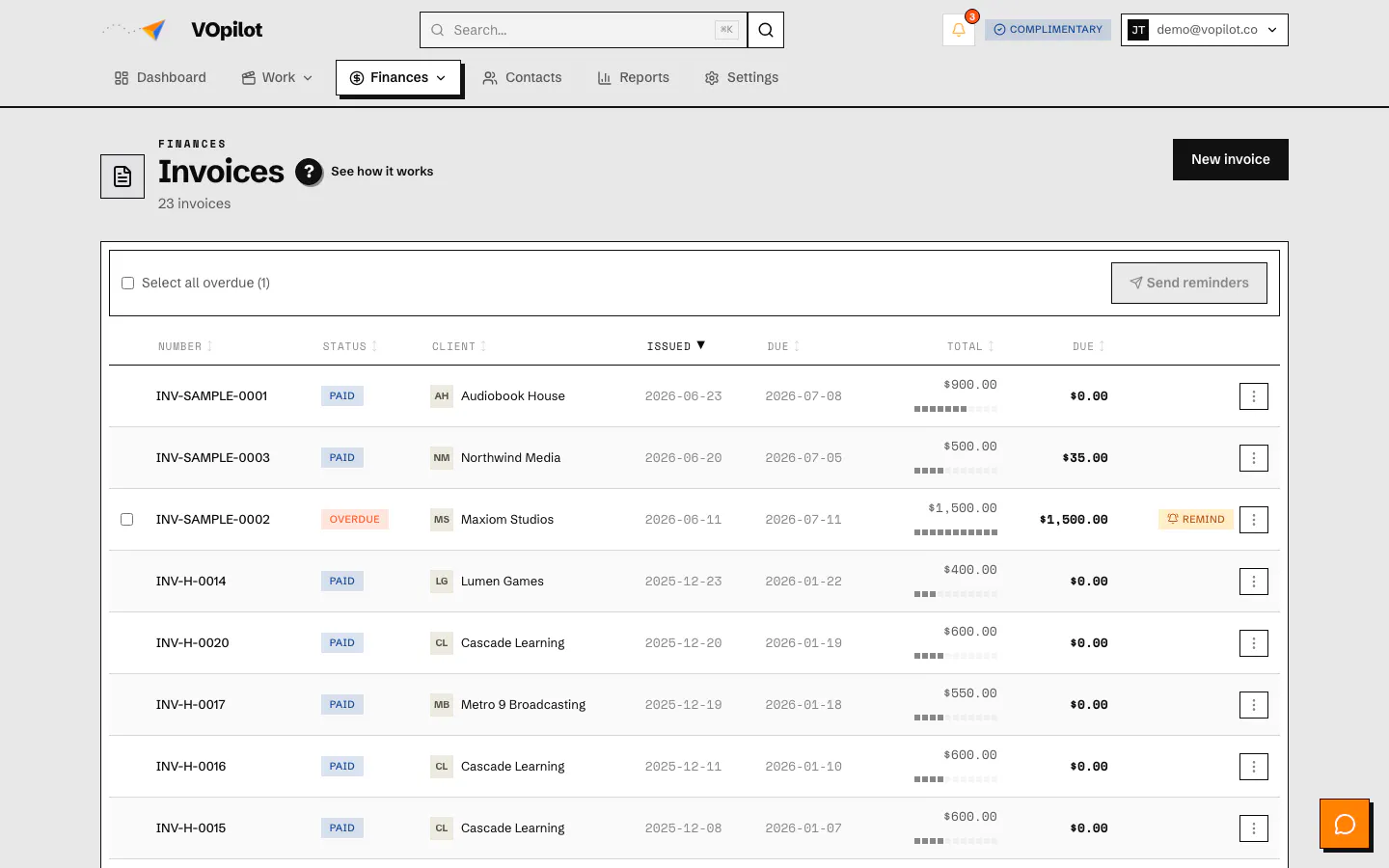This screenshot has width=1389, height=868.
Task: Open the chat support bubble
Action: 1345,824
